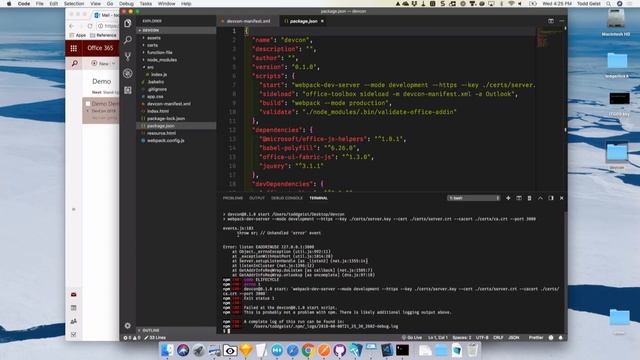Switch to devcon-manifest.xml editor tab

tap(248, 21)
